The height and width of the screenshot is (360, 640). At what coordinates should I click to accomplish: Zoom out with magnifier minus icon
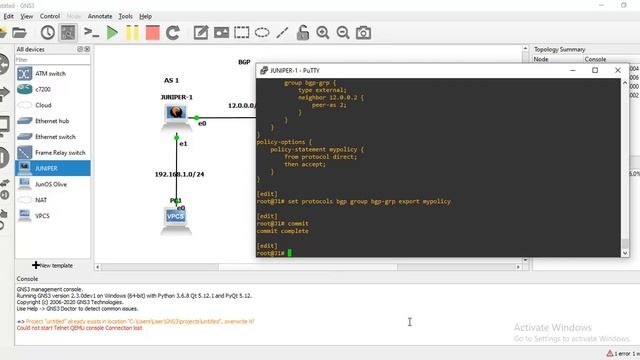click(343, 33)
